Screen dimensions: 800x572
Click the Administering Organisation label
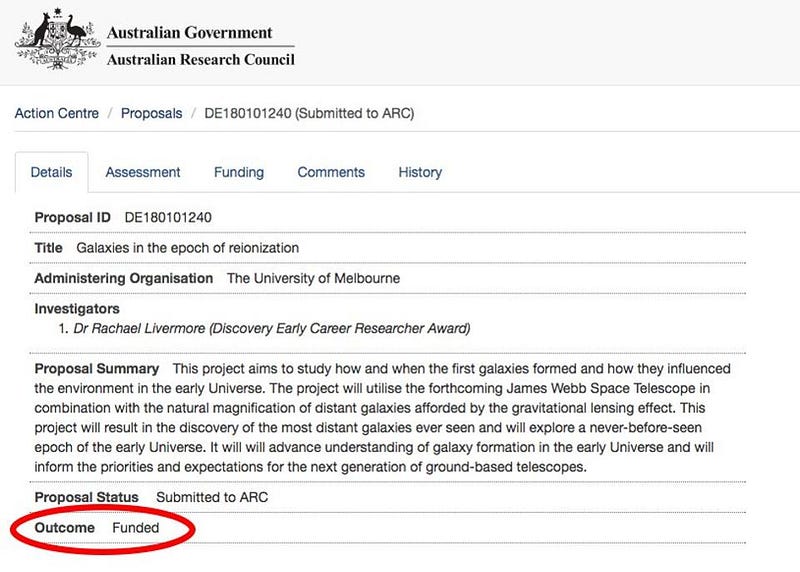pyautogui.click(x=123, y=279)
